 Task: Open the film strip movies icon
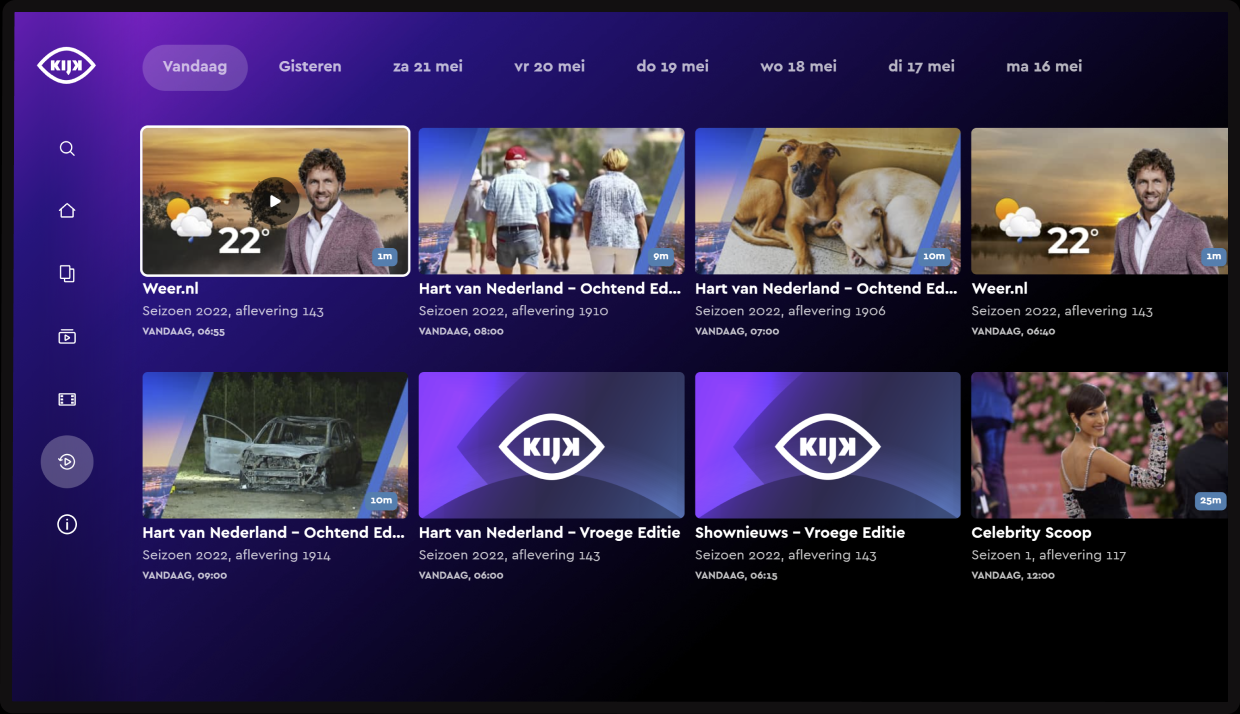click(x=67, y=400)
